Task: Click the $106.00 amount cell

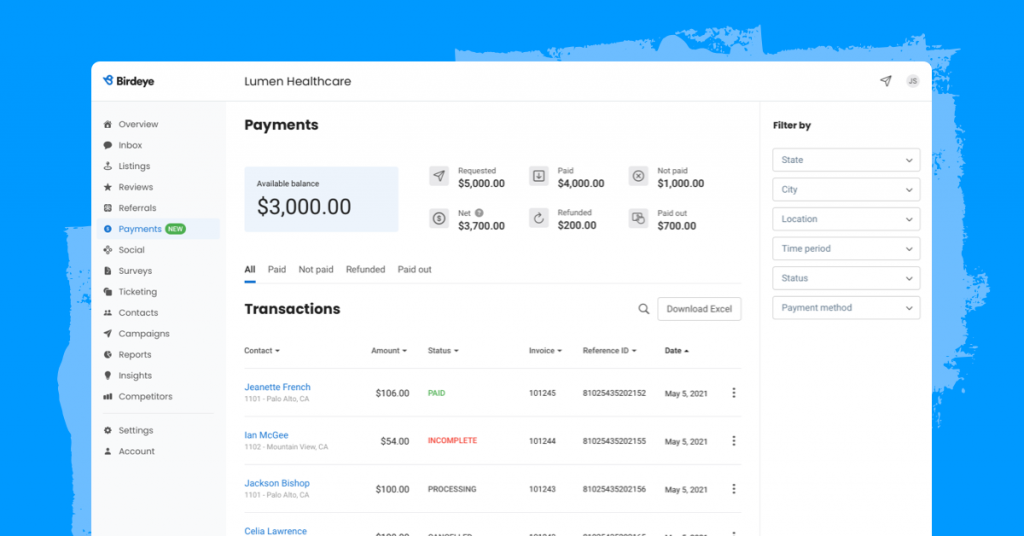Action: pos(392,393)
